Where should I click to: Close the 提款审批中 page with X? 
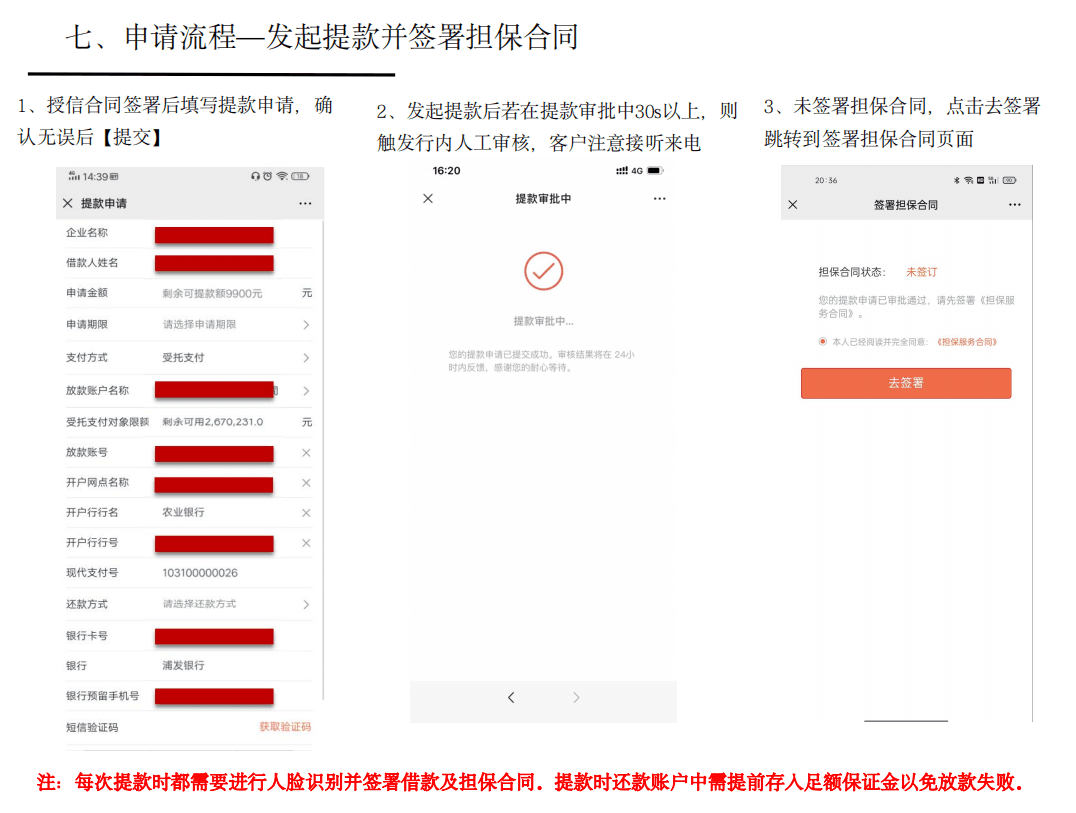(x=428, y=198)
